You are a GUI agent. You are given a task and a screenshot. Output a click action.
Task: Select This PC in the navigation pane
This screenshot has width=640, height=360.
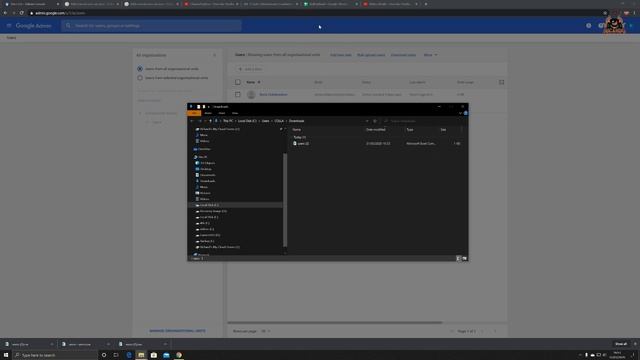click(201, 157)
